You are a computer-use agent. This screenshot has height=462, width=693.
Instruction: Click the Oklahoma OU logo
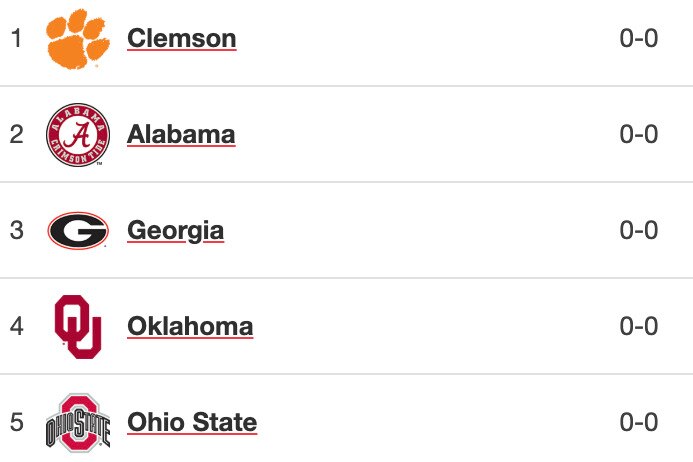click(x=78, y=326)
